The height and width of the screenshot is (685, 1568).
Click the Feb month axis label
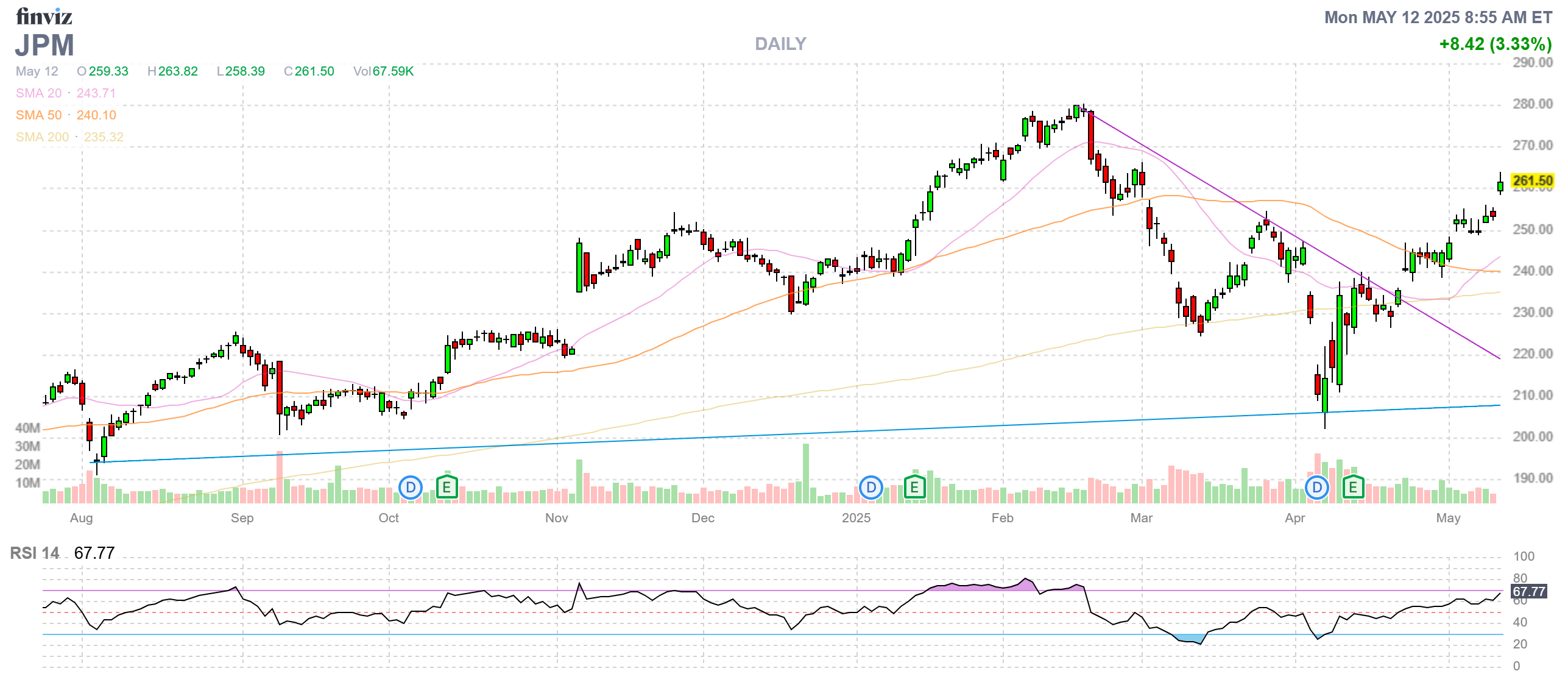click(x=1002, y=518)
